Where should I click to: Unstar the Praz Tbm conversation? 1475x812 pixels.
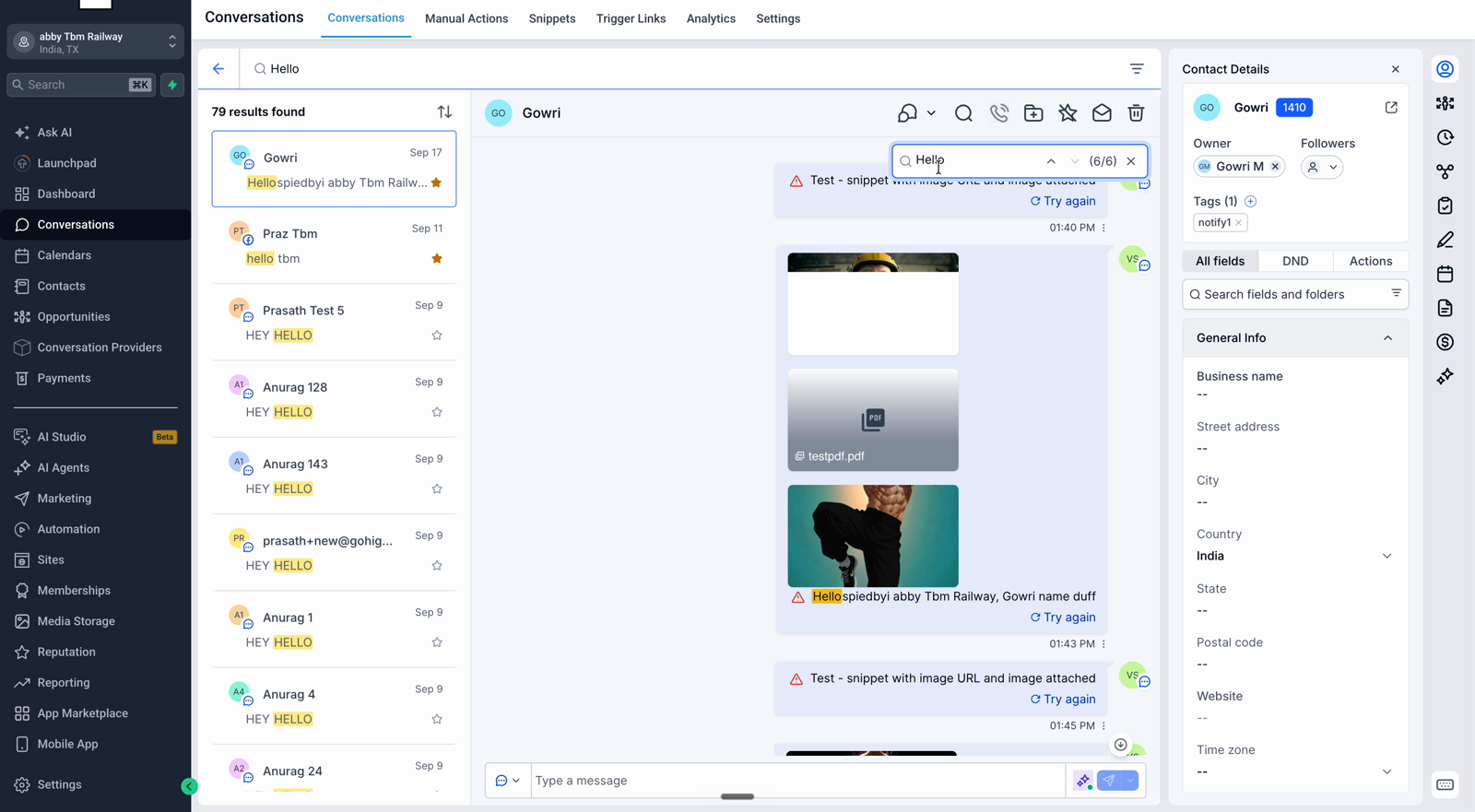click(437, 259)
